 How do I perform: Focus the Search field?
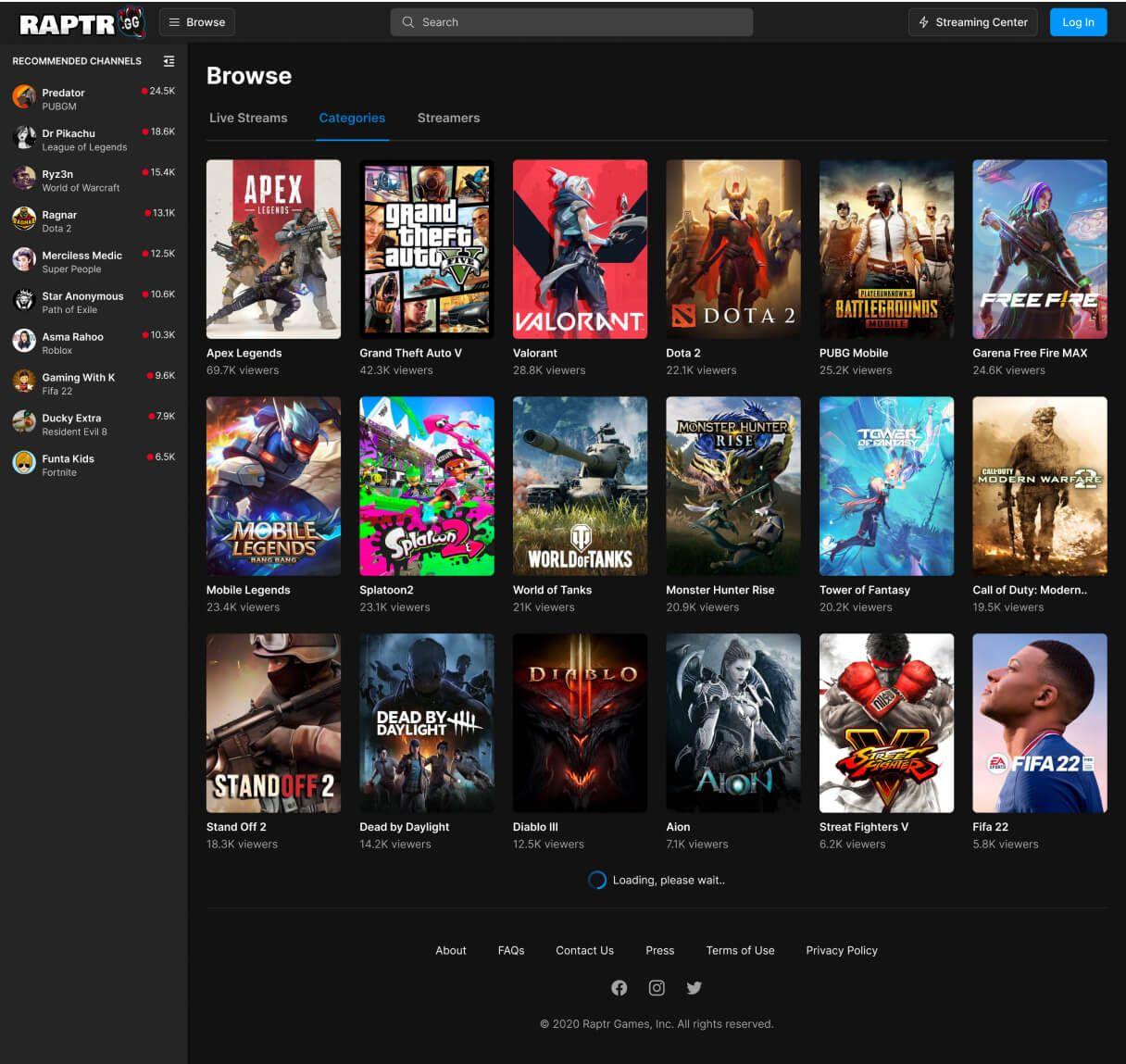[571, 22]
